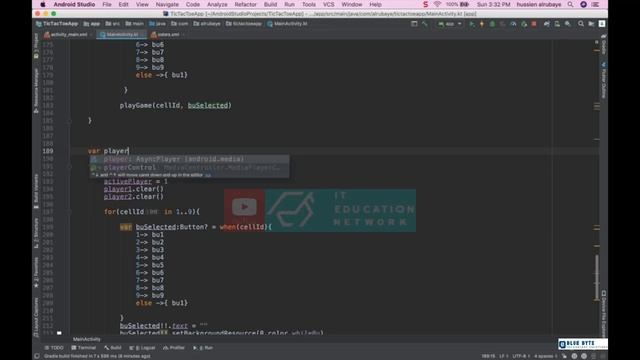Select 'playerControl' autocomplete suggestion
The height and width of the screenshot is (360, 640).
[x=189, y=167]
